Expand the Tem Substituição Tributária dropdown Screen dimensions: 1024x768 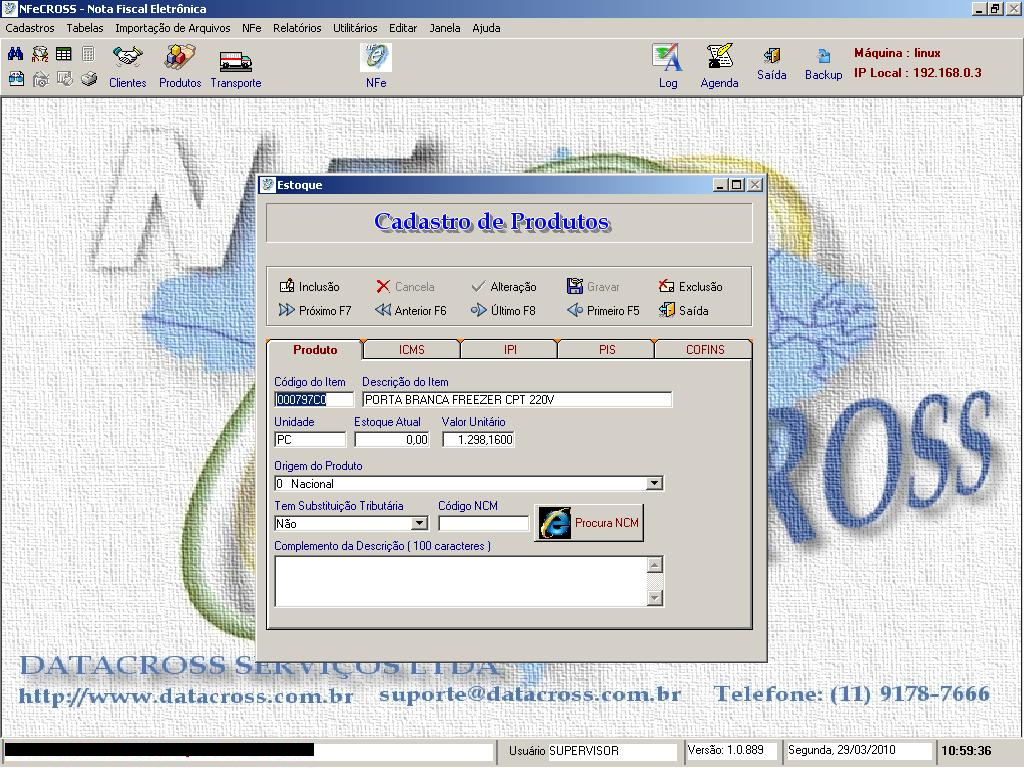pos(419,523)
